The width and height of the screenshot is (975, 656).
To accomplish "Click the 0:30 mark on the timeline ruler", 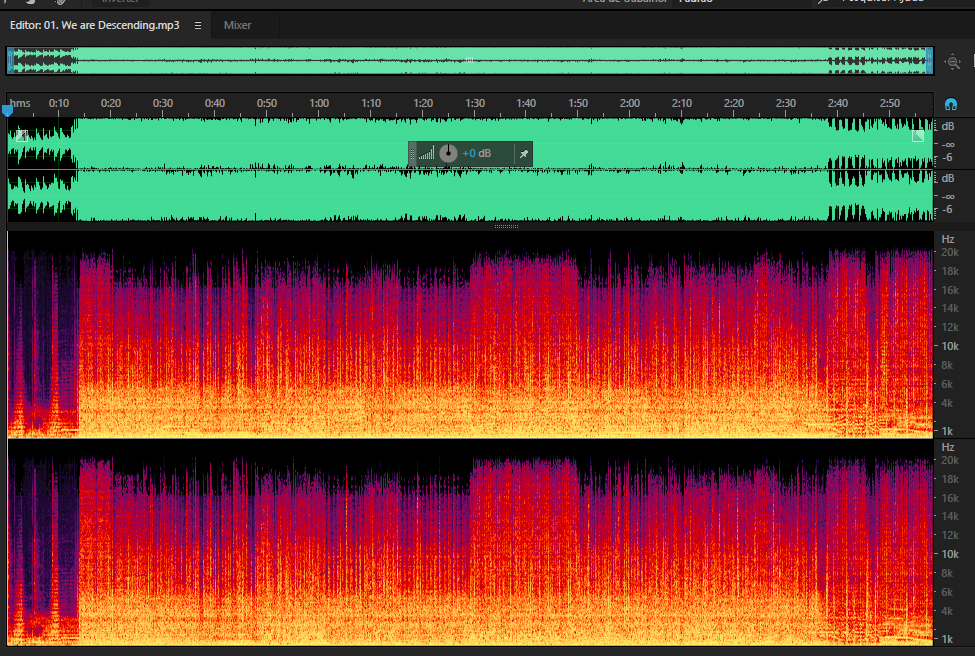I will 163,103.
